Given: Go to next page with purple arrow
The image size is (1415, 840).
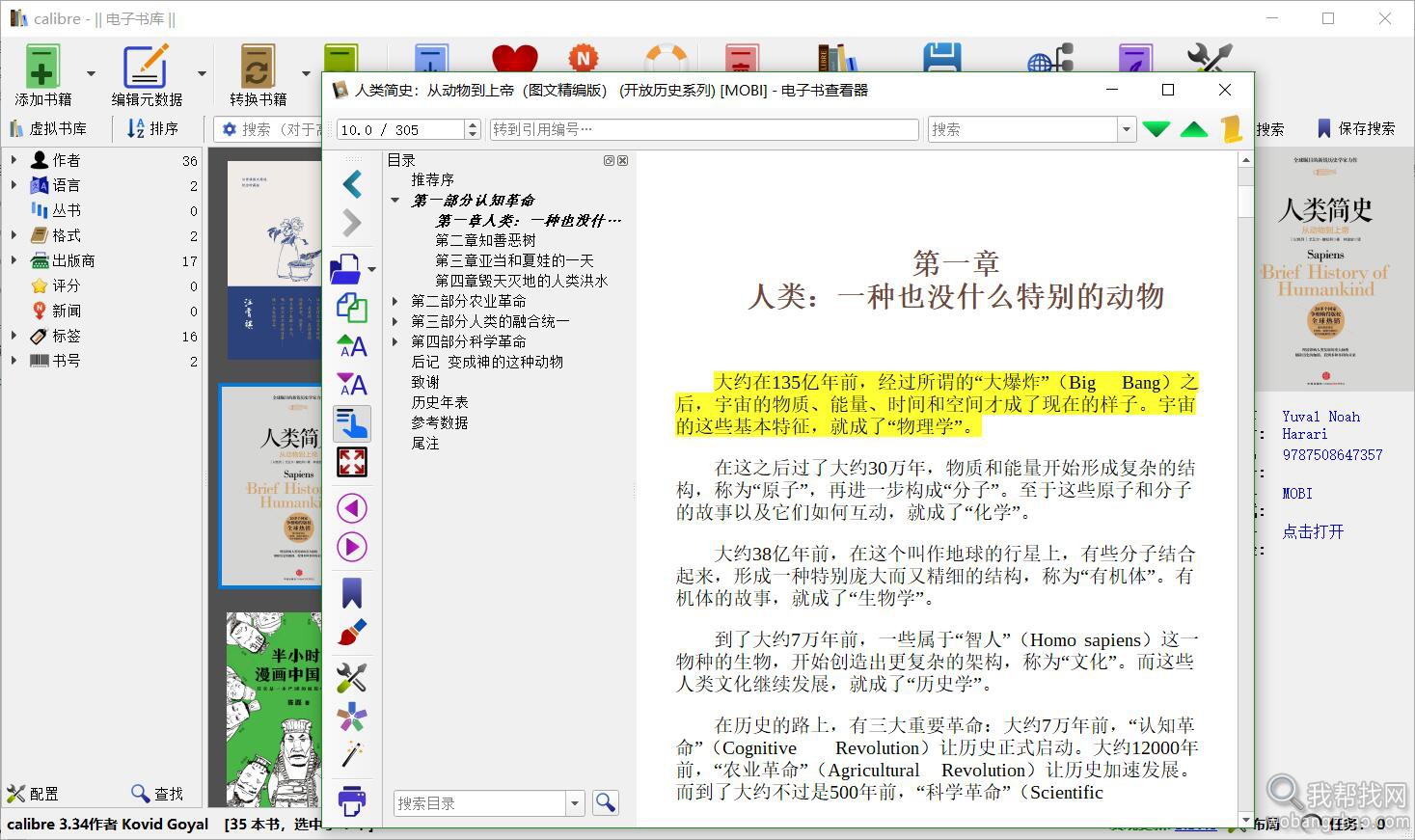Looking at the screenshot, I should click(x=352, y=547).
